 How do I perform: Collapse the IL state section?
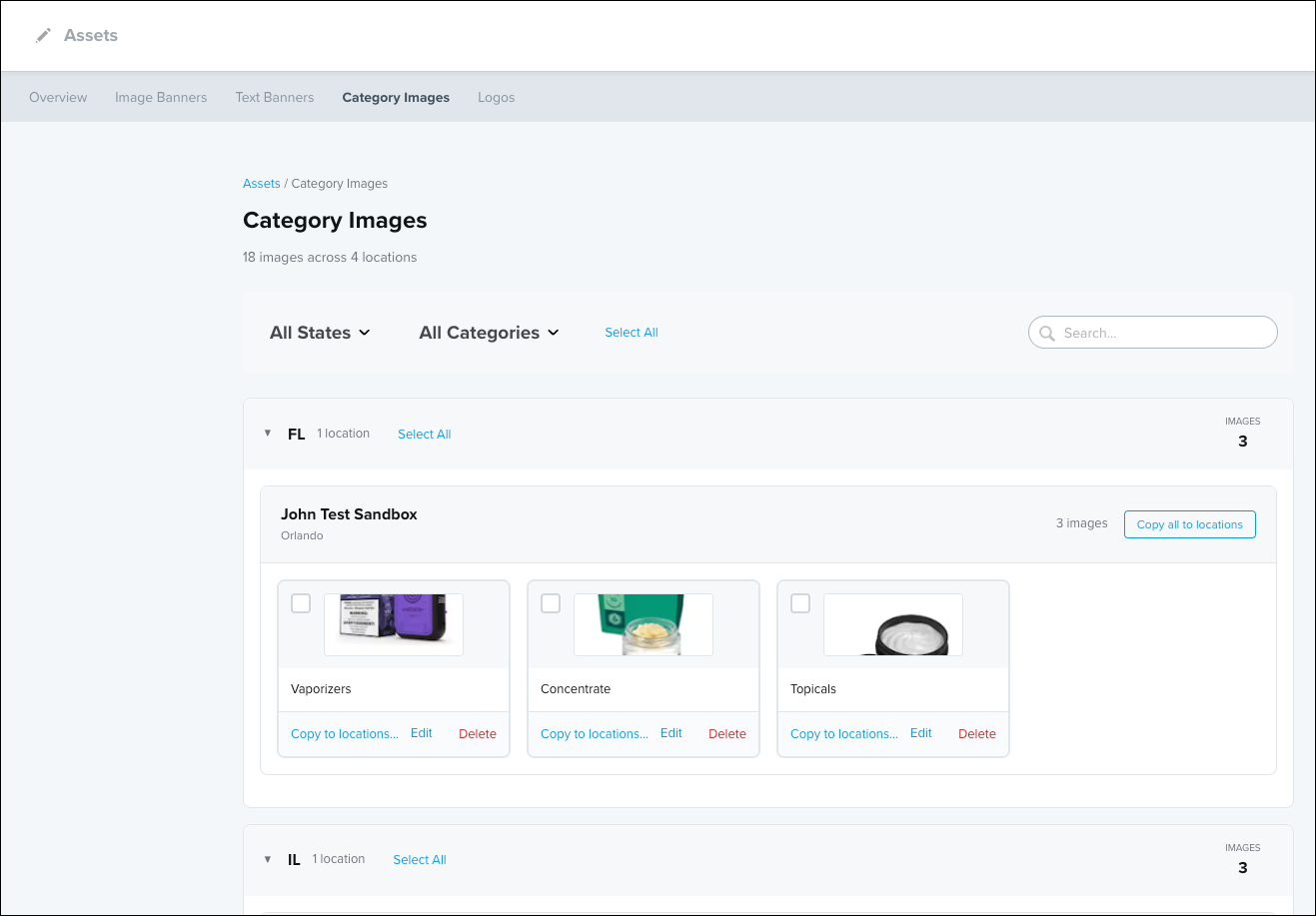click(x=268, y=859)
